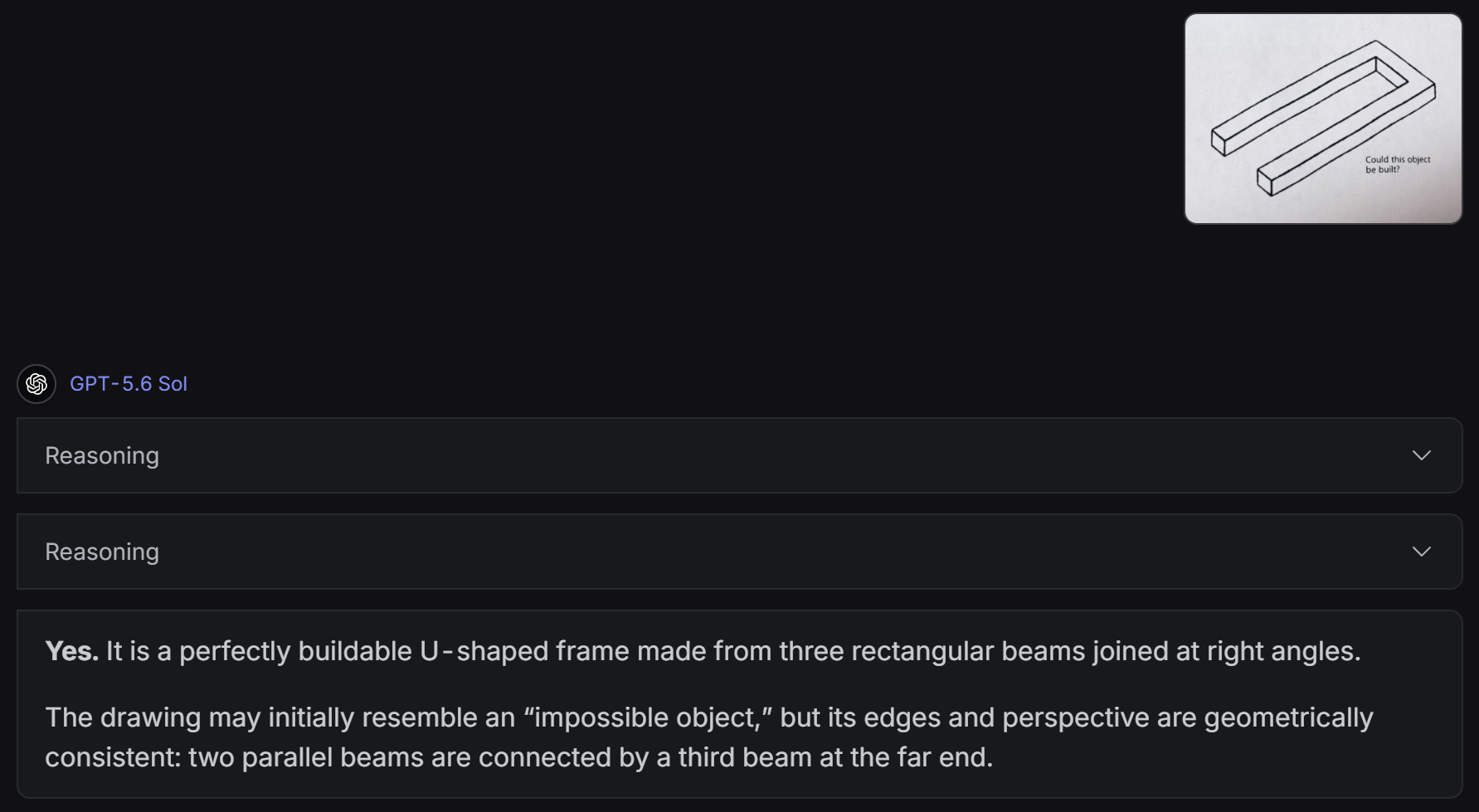Viewport: 1479px width, 812px height.
Task: Click the OpenAI logo avatar icon
Action: click(x=36, y=384)
